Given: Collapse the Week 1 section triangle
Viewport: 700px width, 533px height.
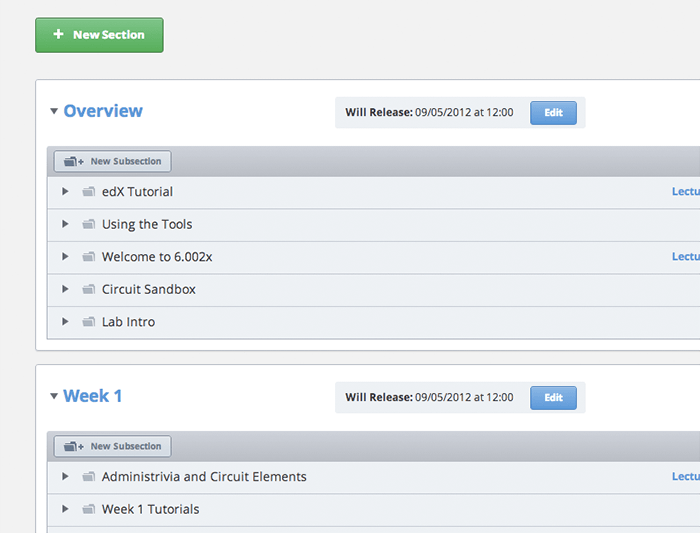Looking at the screenshot, I should point(54,397).
